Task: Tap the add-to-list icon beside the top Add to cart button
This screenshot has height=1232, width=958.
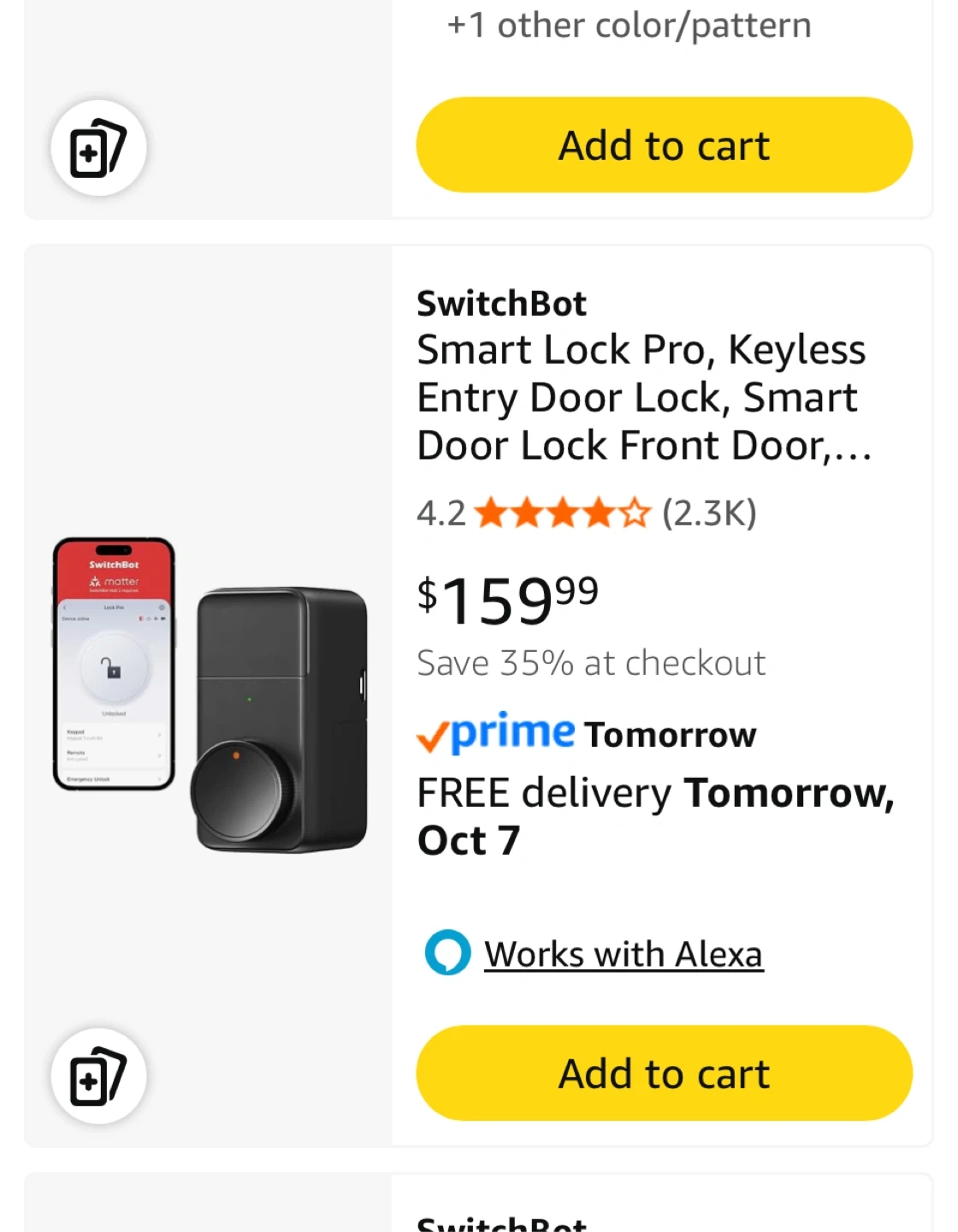Action: (x=98, y=148)
